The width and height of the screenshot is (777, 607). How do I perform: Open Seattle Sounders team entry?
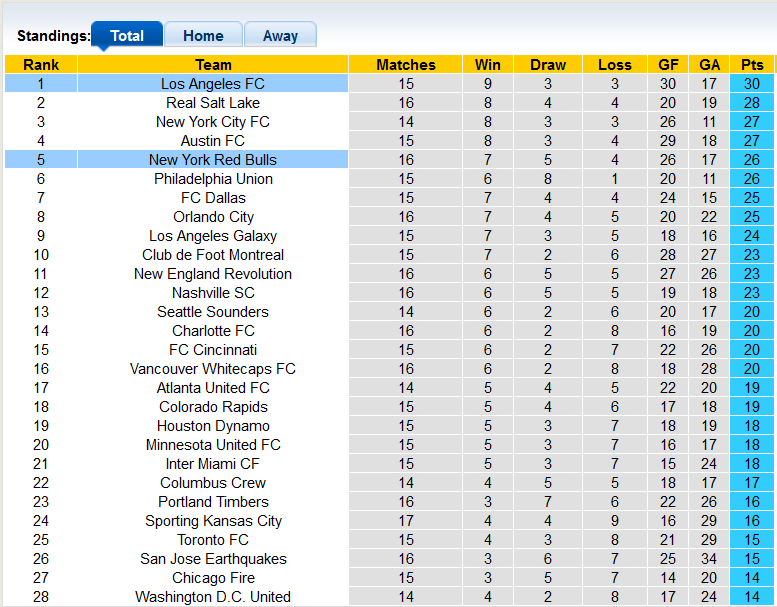pos(213,312)
